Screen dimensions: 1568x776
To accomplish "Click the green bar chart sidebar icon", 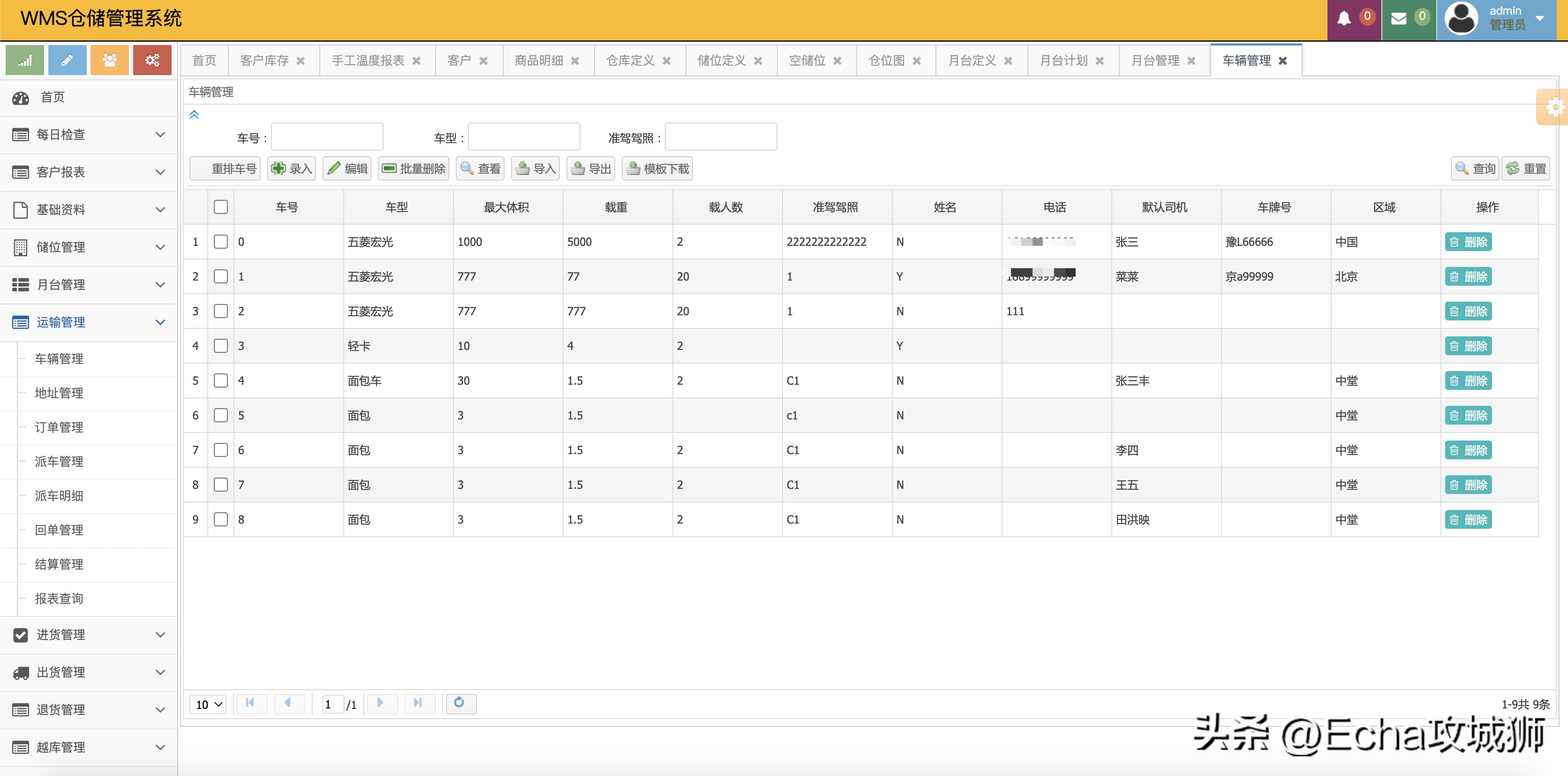I will [24, 61].
